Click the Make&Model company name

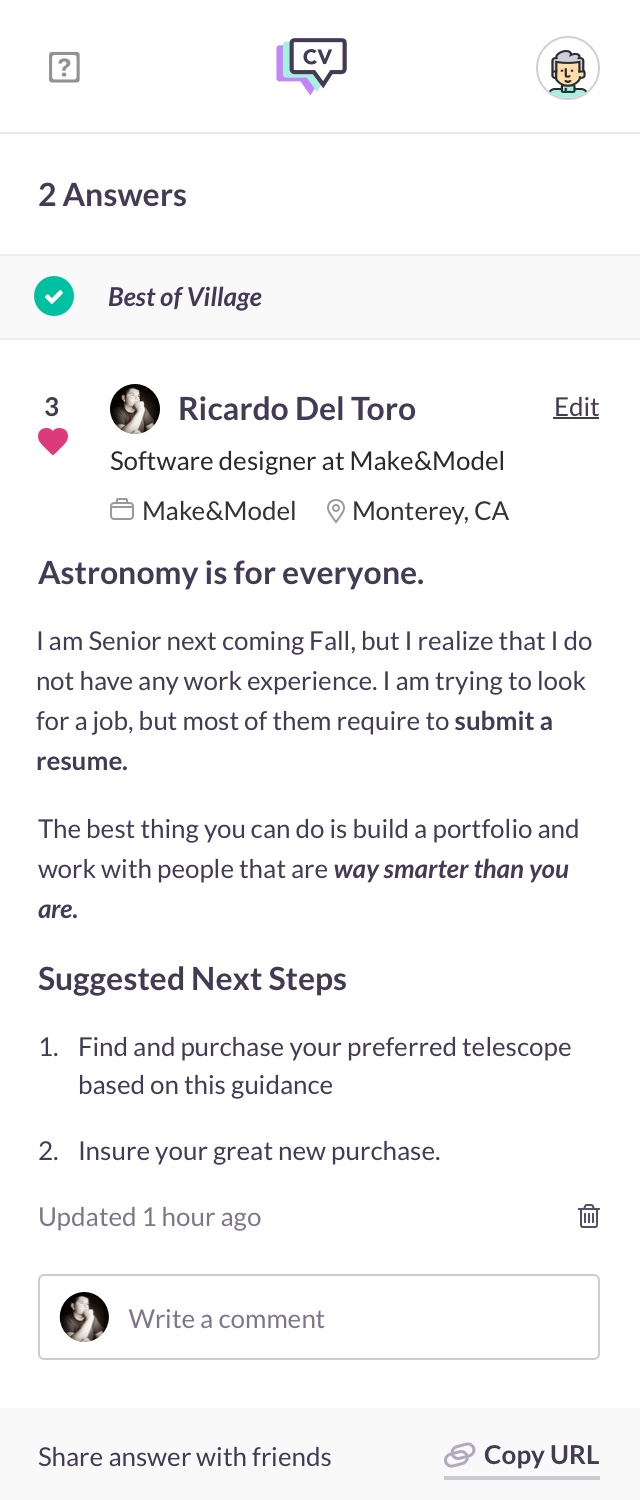coord(219,511)
